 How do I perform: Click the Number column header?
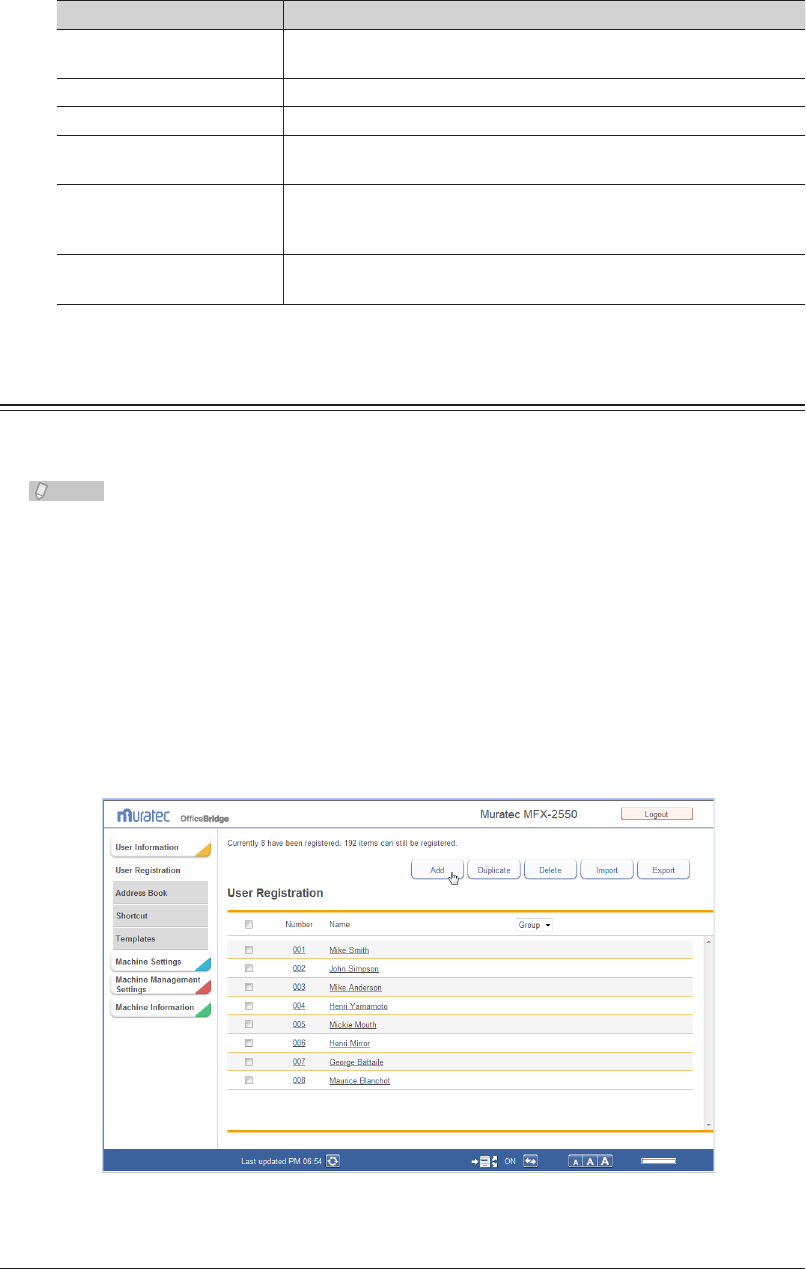tap(299, 925)
